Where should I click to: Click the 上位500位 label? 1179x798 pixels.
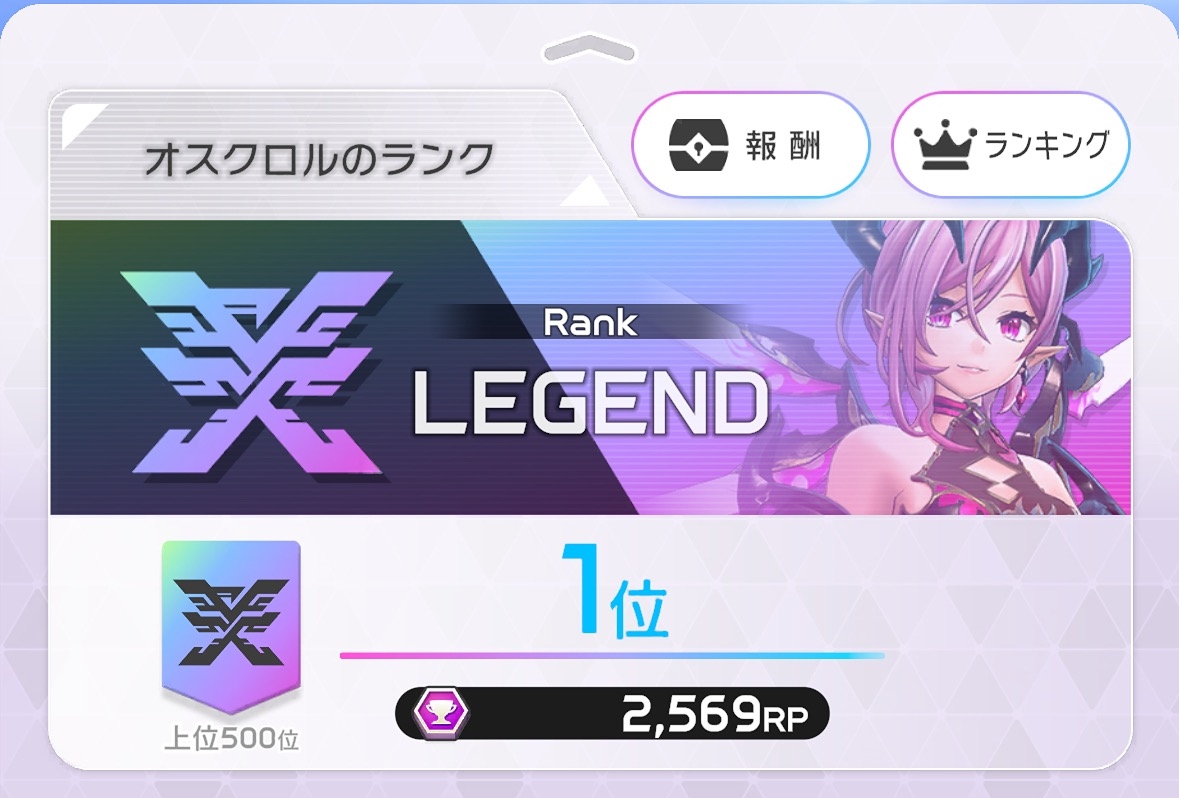click(x=232, y=739)
